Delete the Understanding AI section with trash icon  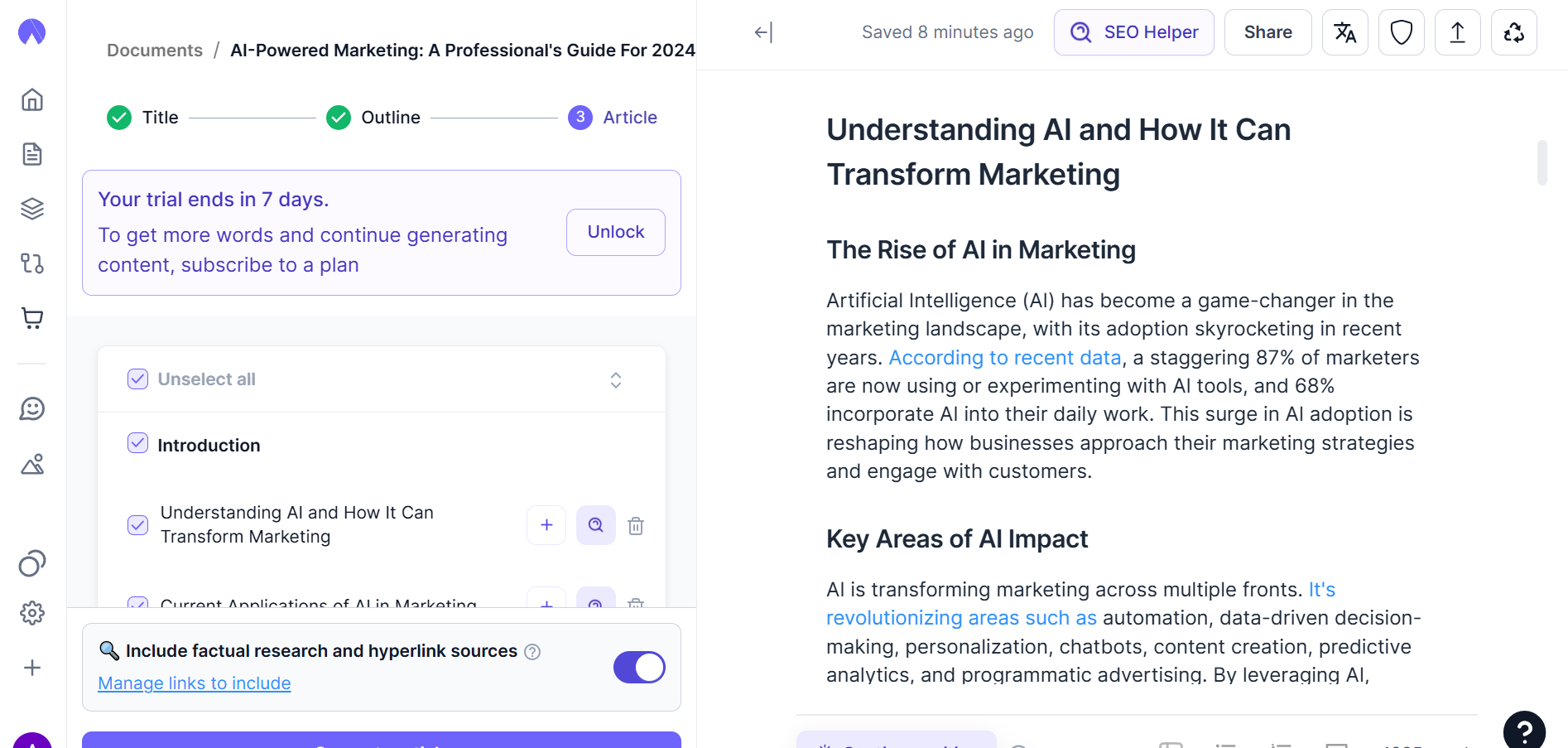click(x=636, y=525)
